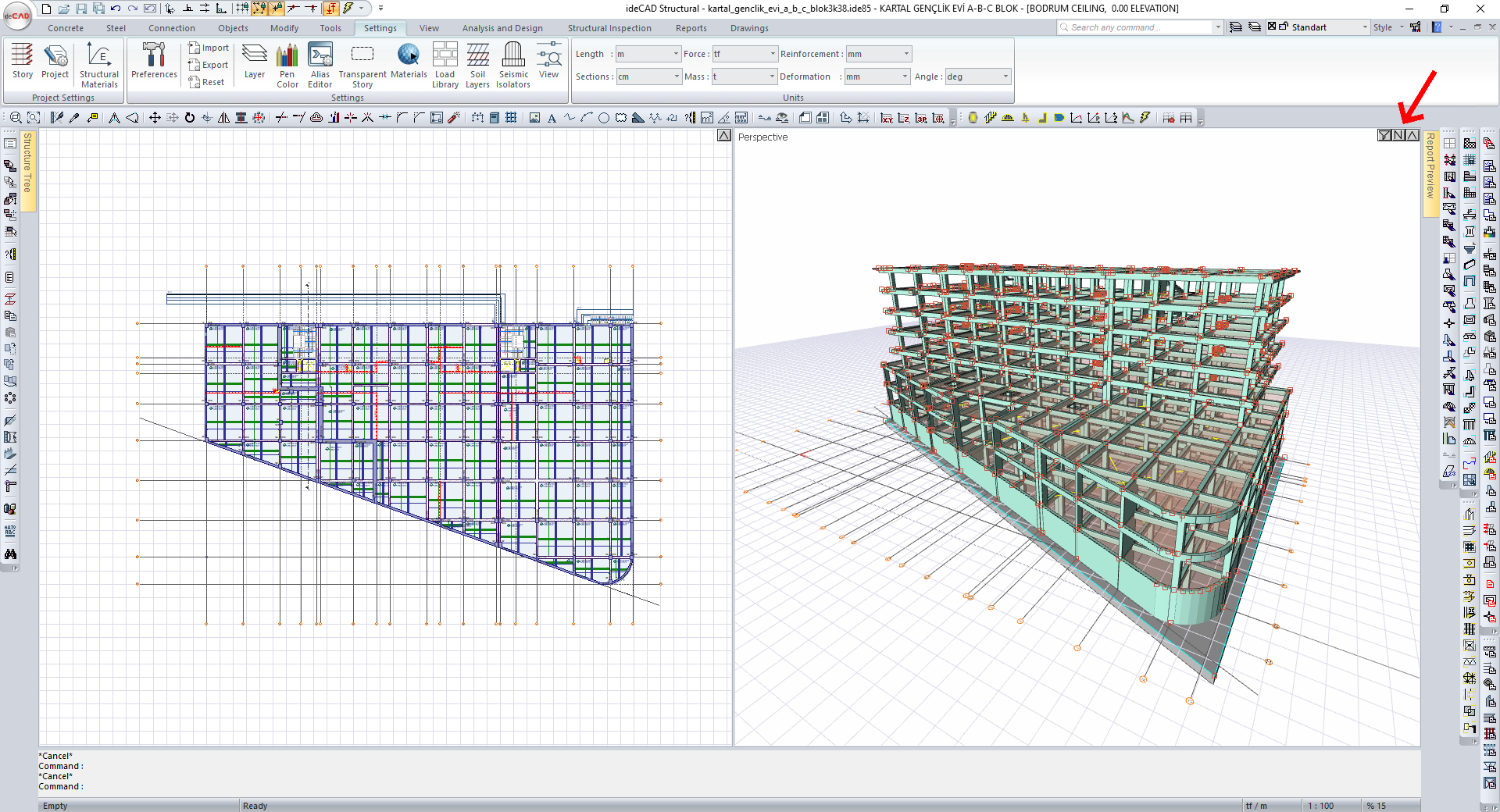Toggle Transparent Story mode
The height and width of the screenshot is (812, 1500).
(362, 62)
